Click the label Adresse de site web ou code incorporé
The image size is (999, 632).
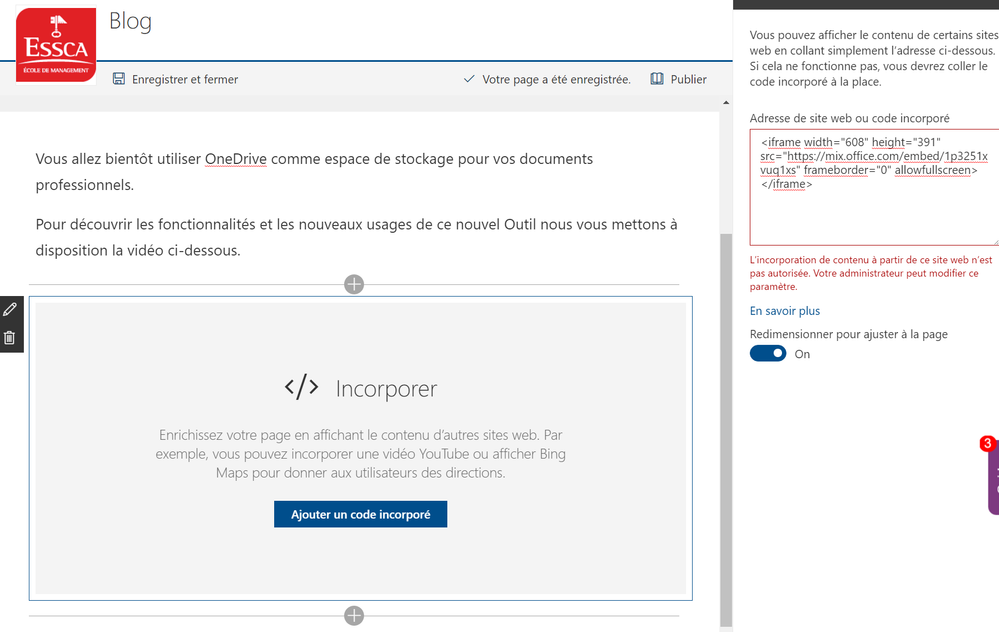coord(849,118)
